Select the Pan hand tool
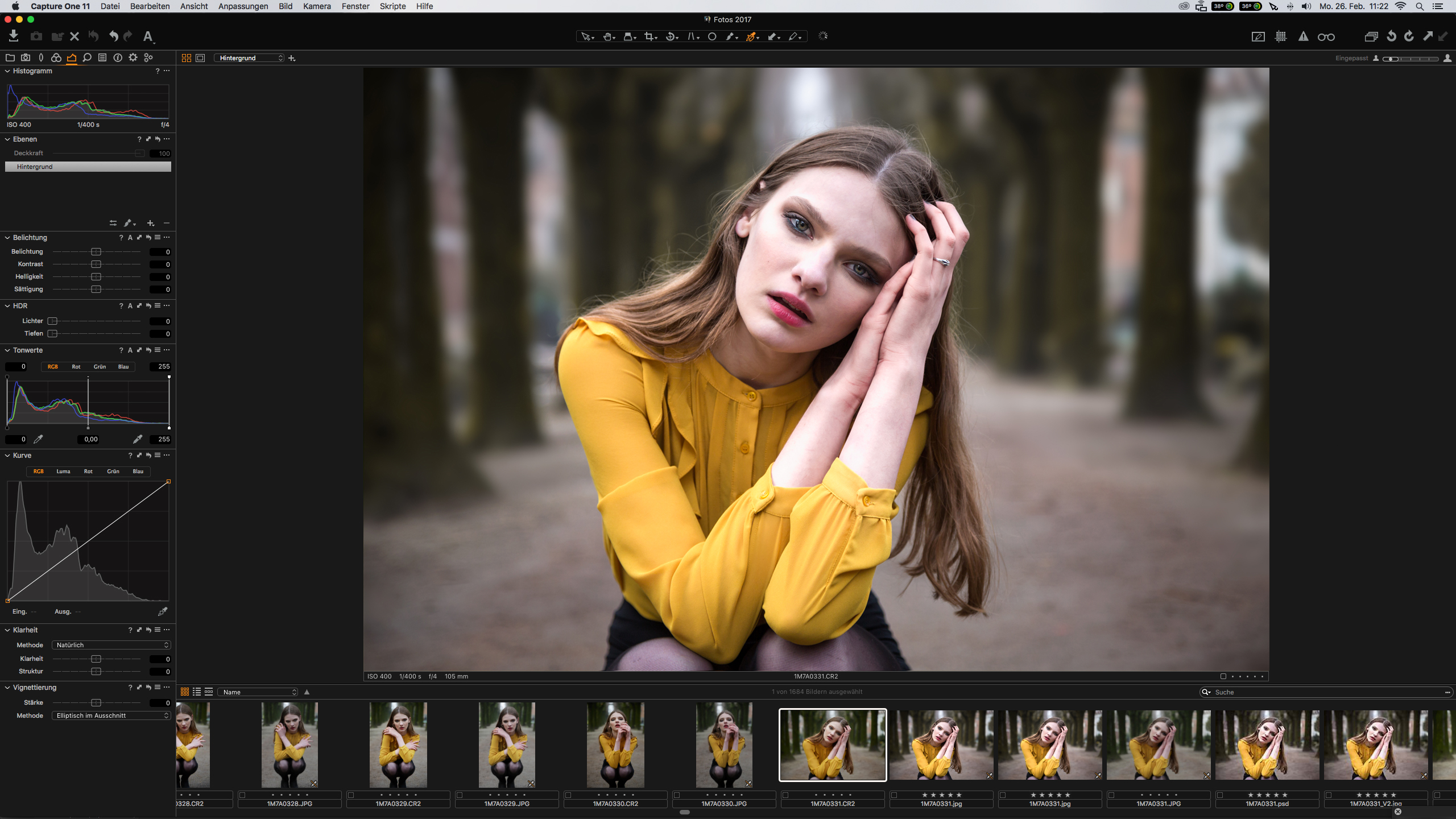This screenshot has height=819, width=1456. click(x=607, y=36)
